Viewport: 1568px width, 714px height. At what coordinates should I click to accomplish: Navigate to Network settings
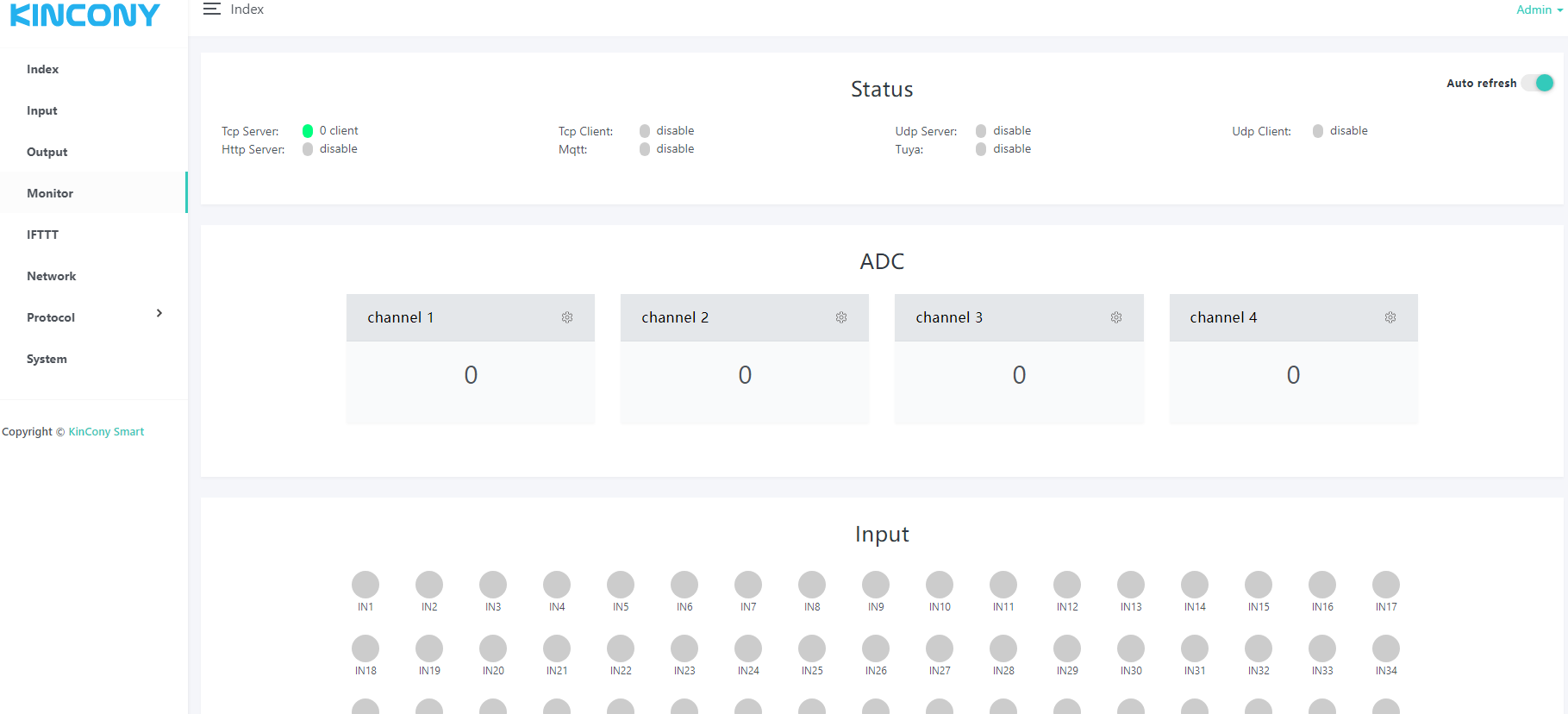[x=52, y=276]
